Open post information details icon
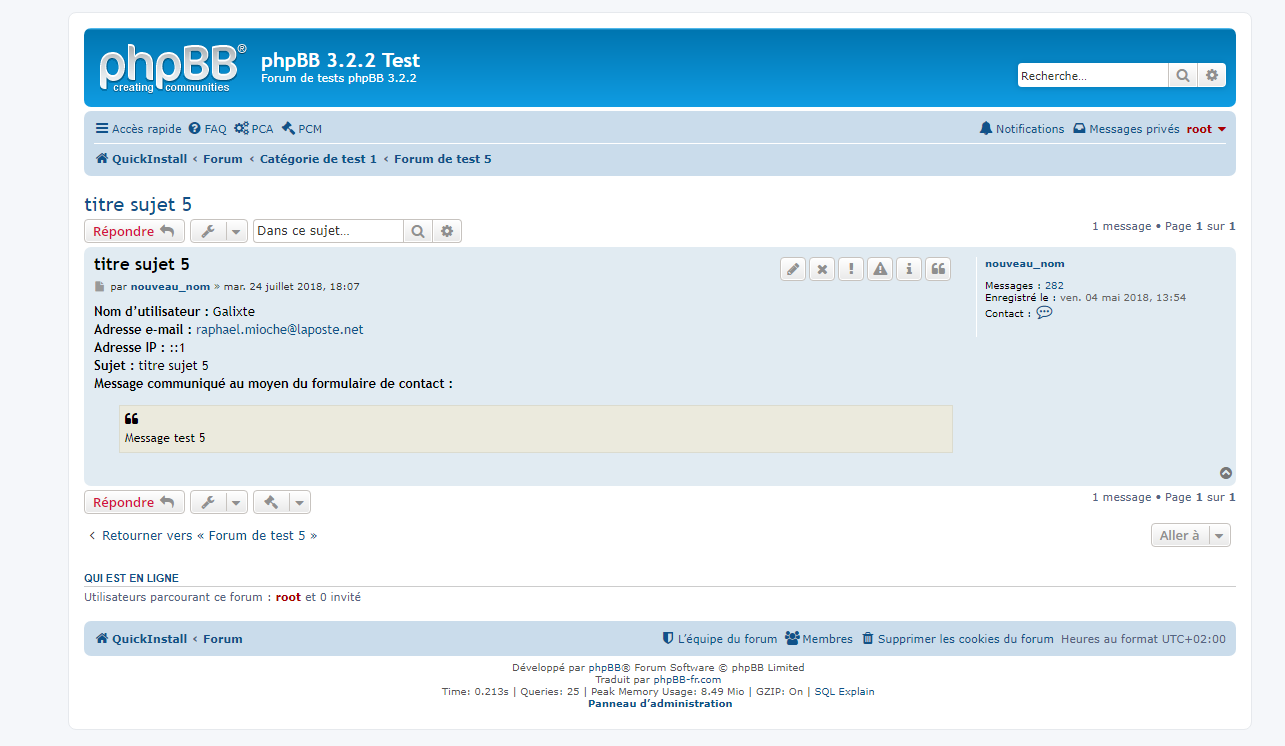 [x=909, y=269]
